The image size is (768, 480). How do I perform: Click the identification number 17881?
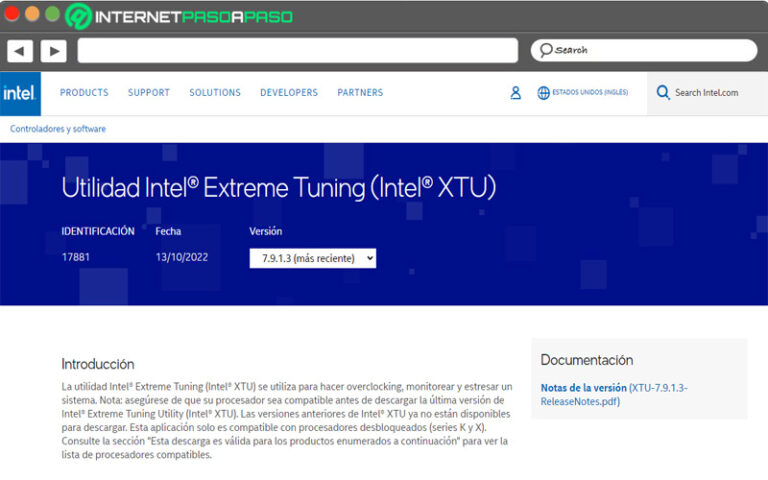pyautogui.click(x=75, y=257)
